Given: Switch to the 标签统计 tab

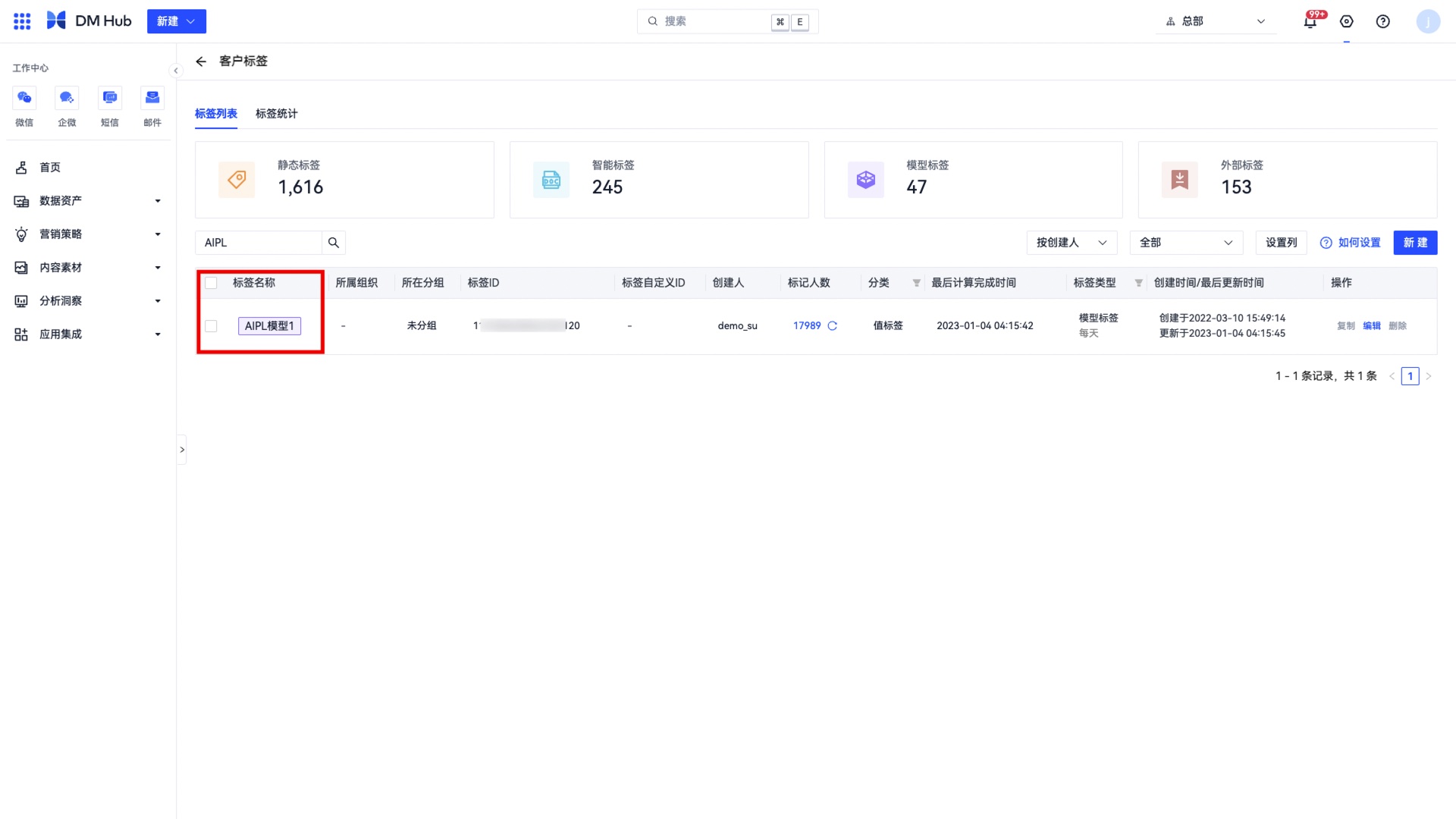Looking at the screenshot, I should [x=277, y=114].
